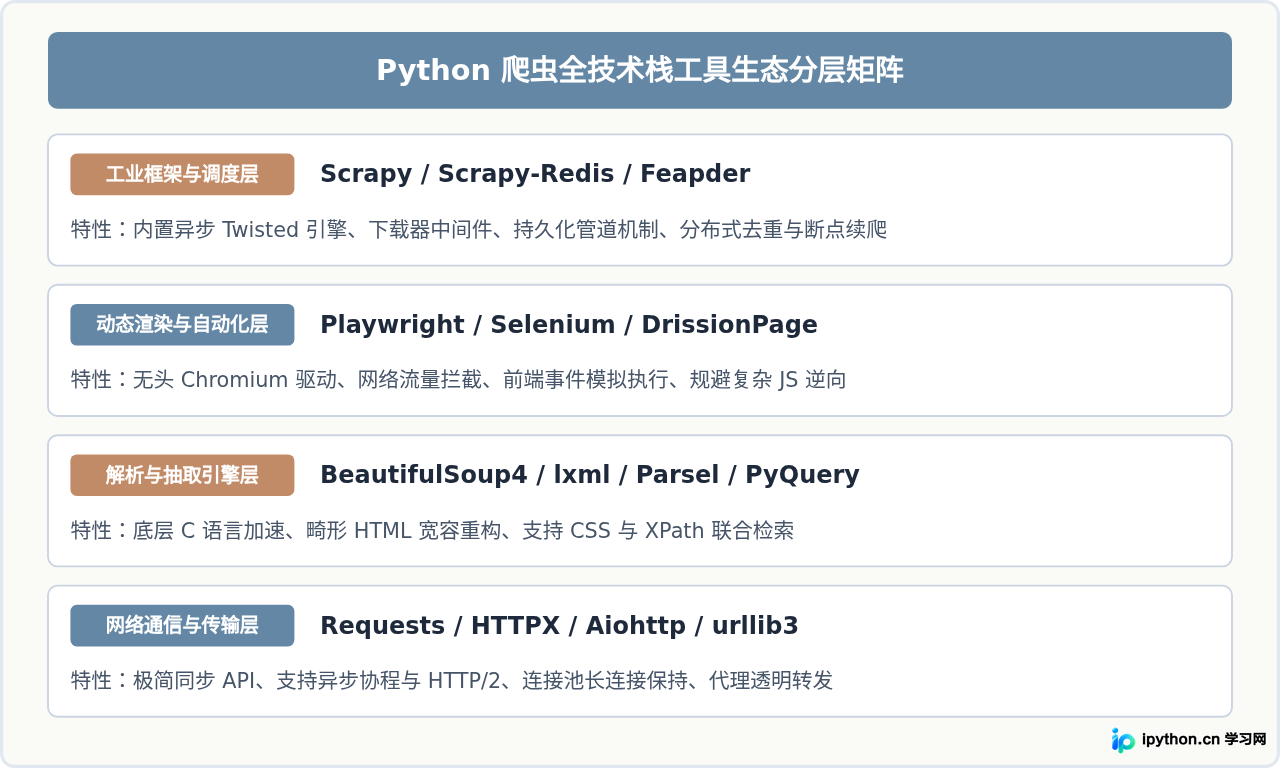Select the 解析与抽取引擎层 label badge

click(x=182, y=475)
